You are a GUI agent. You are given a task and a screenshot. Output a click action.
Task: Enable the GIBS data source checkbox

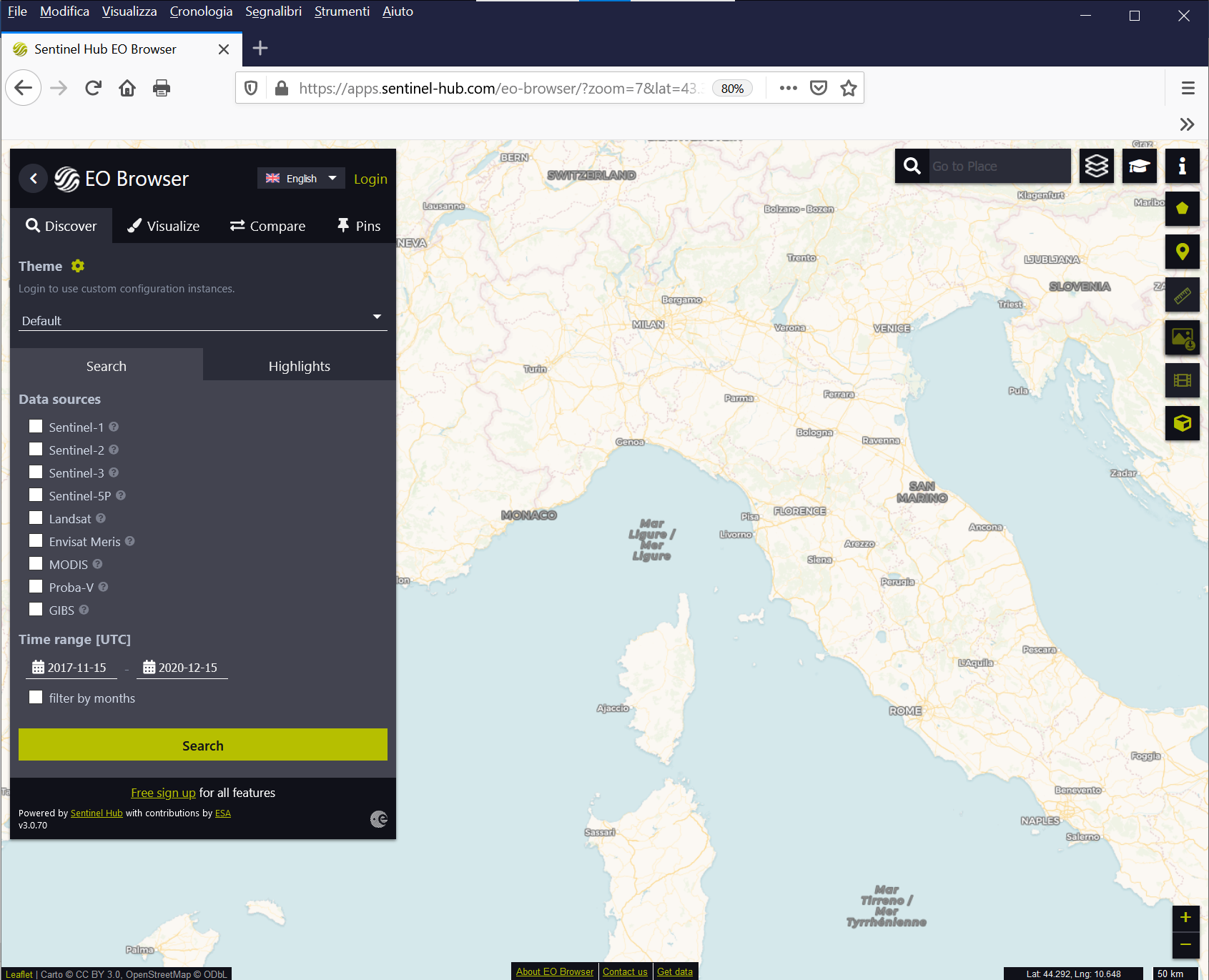(36, 609)
